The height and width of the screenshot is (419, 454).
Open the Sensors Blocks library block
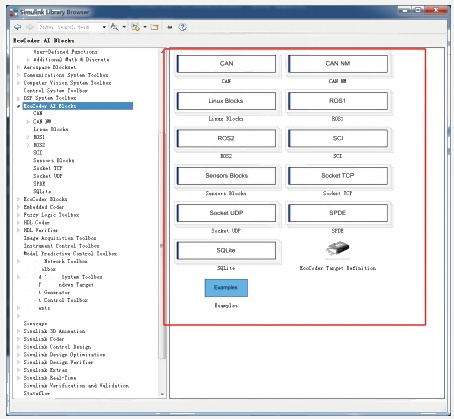226,176
